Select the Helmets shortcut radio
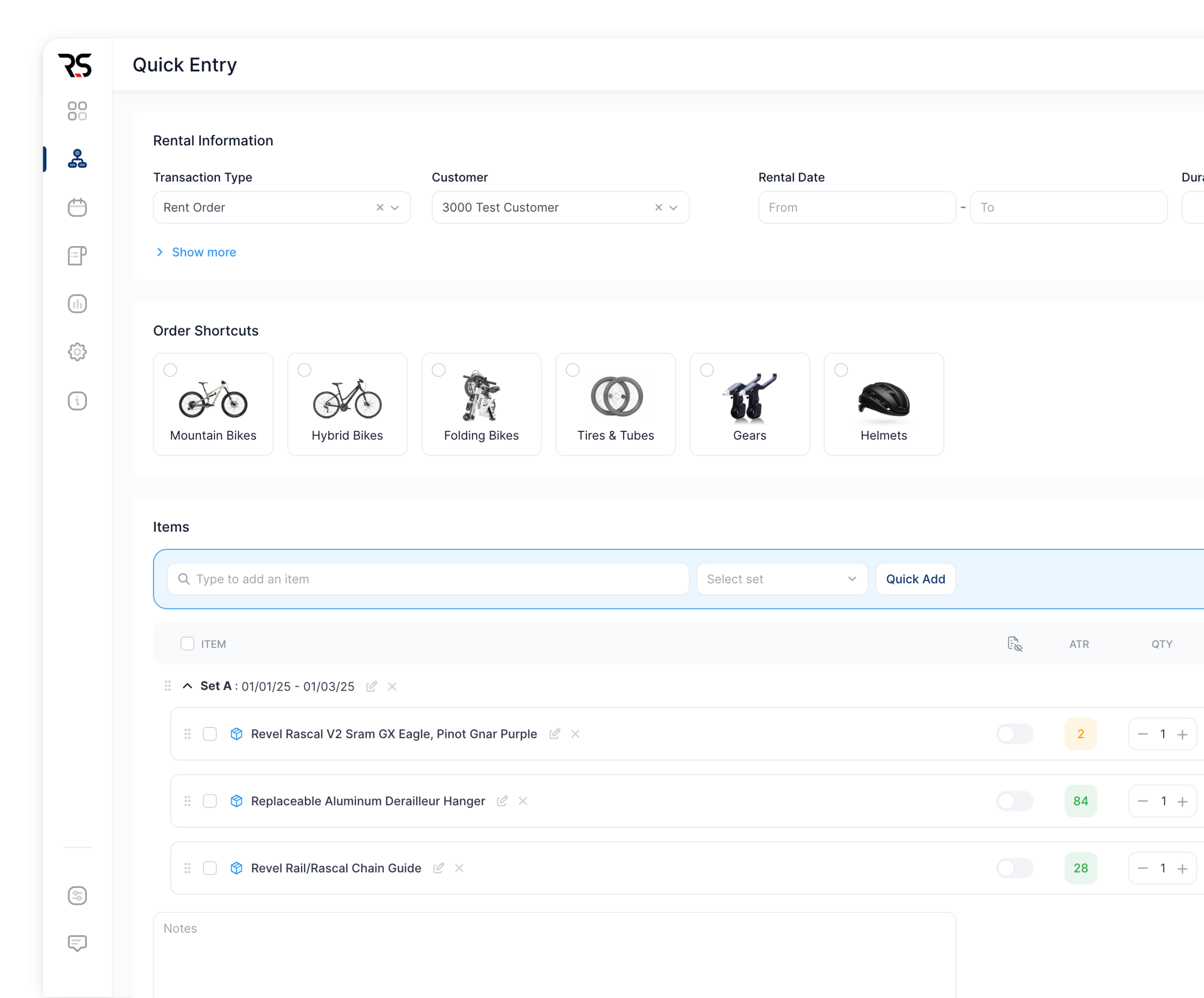 point(841,370)
